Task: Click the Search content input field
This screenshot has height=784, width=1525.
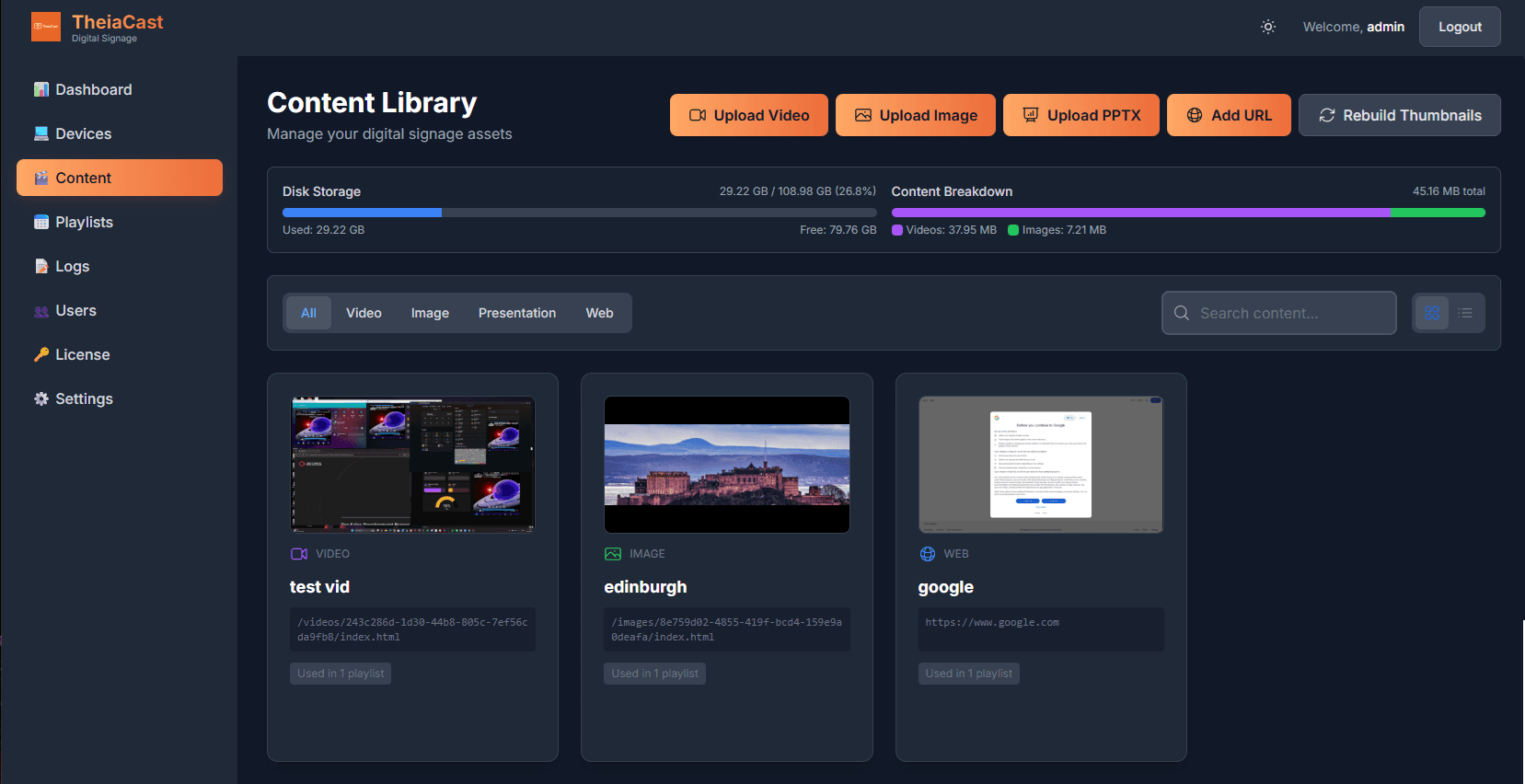Action: [x=1279, y=313]
